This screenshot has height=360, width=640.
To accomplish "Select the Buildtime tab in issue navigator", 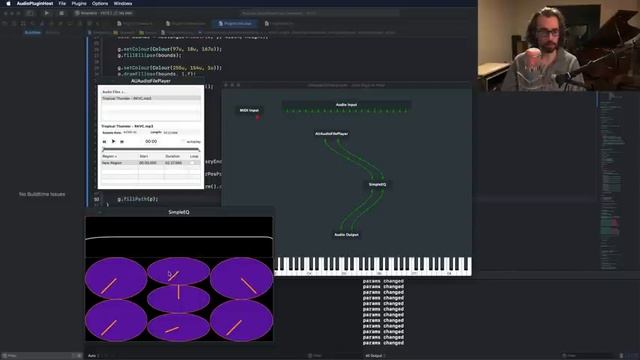I will [33, 32].
